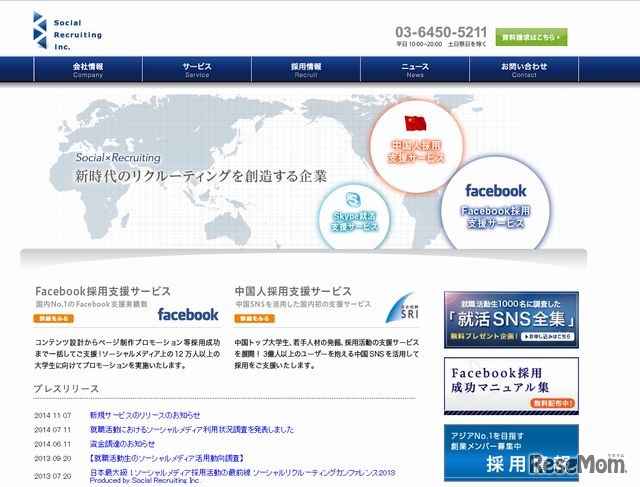Open 資金調達のお知らせ press release
Viewport: 640px width, 487px height.
pos(122,444)
